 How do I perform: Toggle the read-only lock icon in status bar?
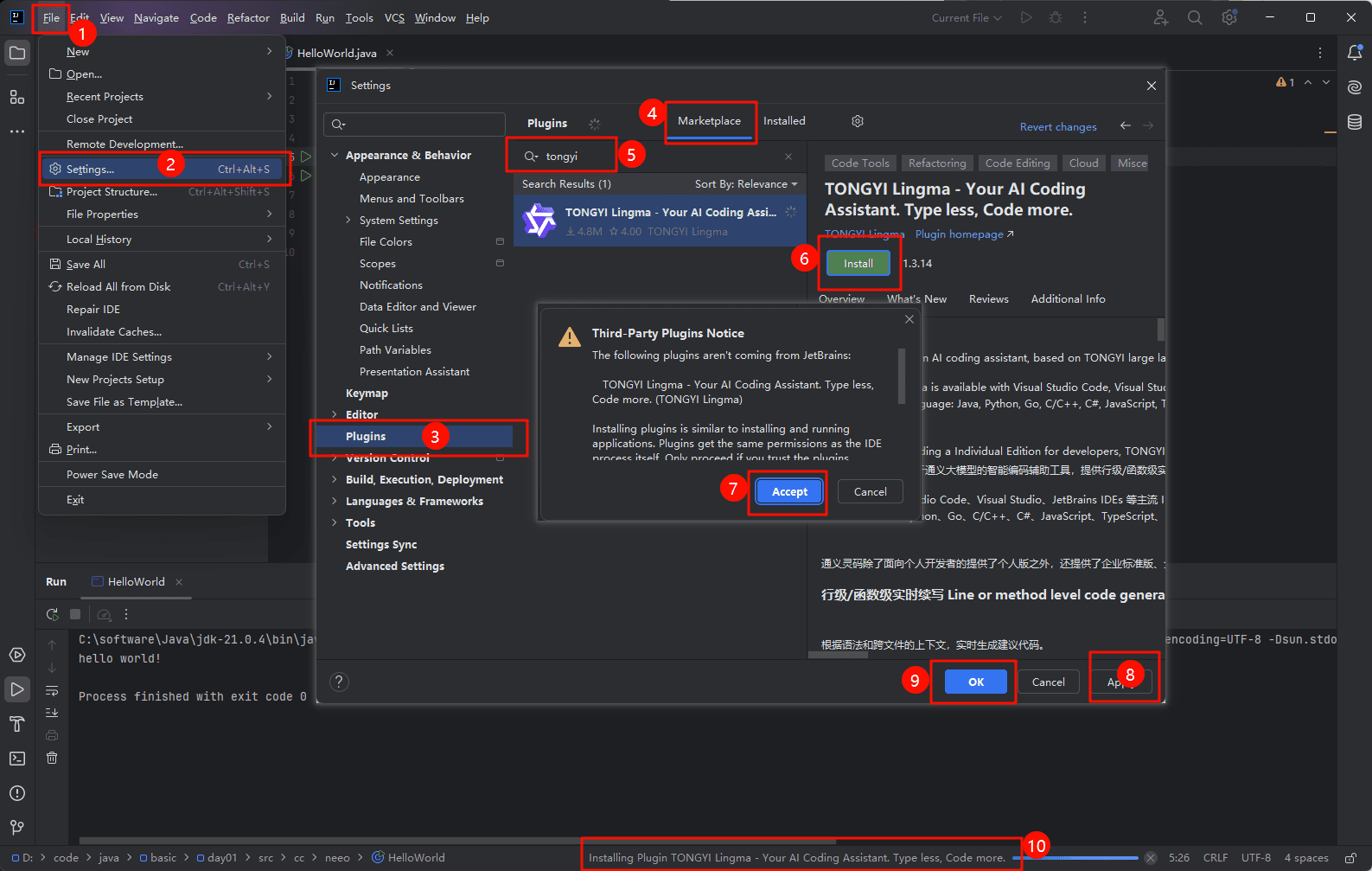pos(1351,858)
